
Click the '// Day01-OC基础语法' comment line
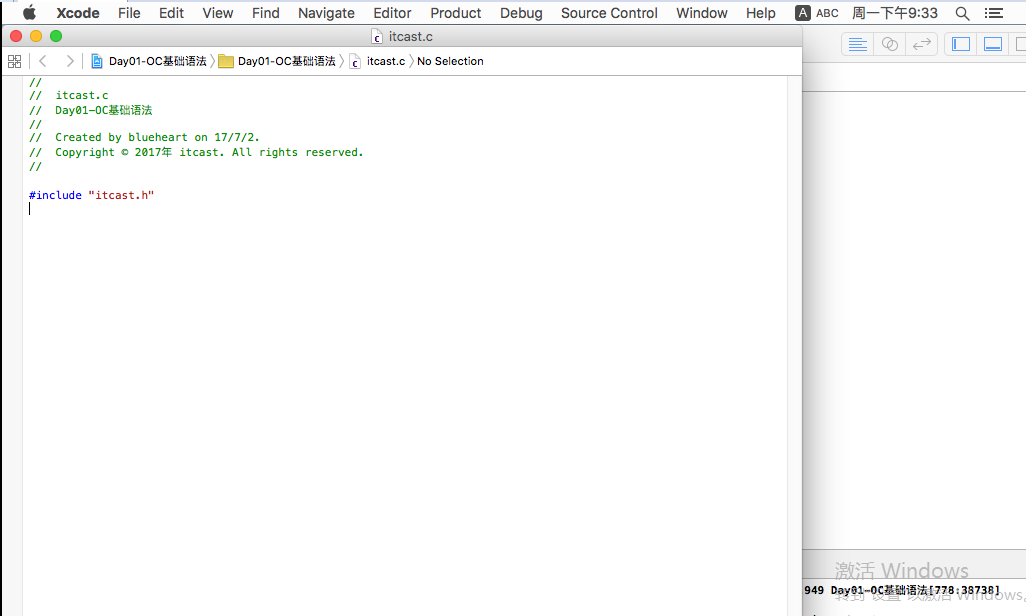(x=90, y=111)
